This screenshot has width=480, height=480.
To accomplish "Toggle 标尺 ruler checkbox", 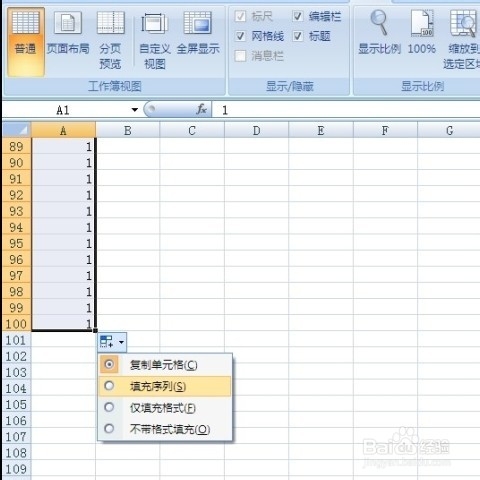I will (x=240, y=16).
